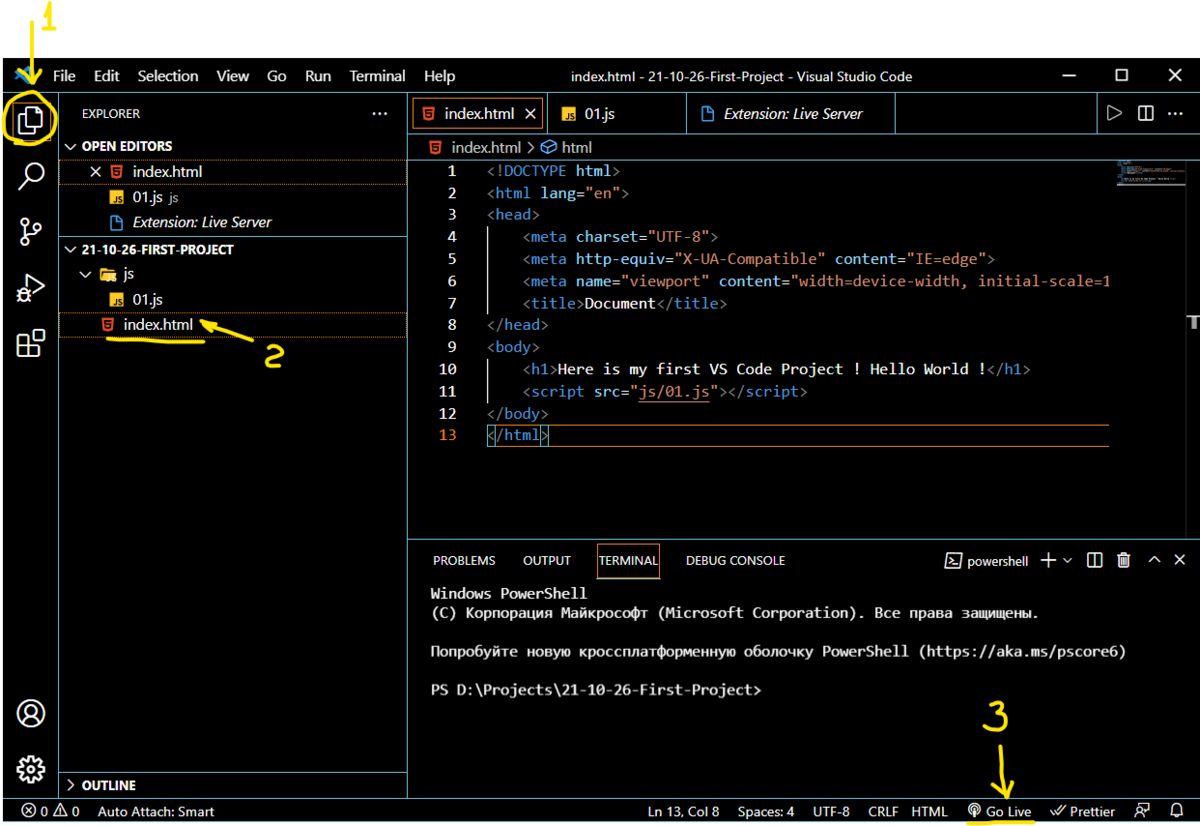
Task: Open the Go menu
Action: 277,76
